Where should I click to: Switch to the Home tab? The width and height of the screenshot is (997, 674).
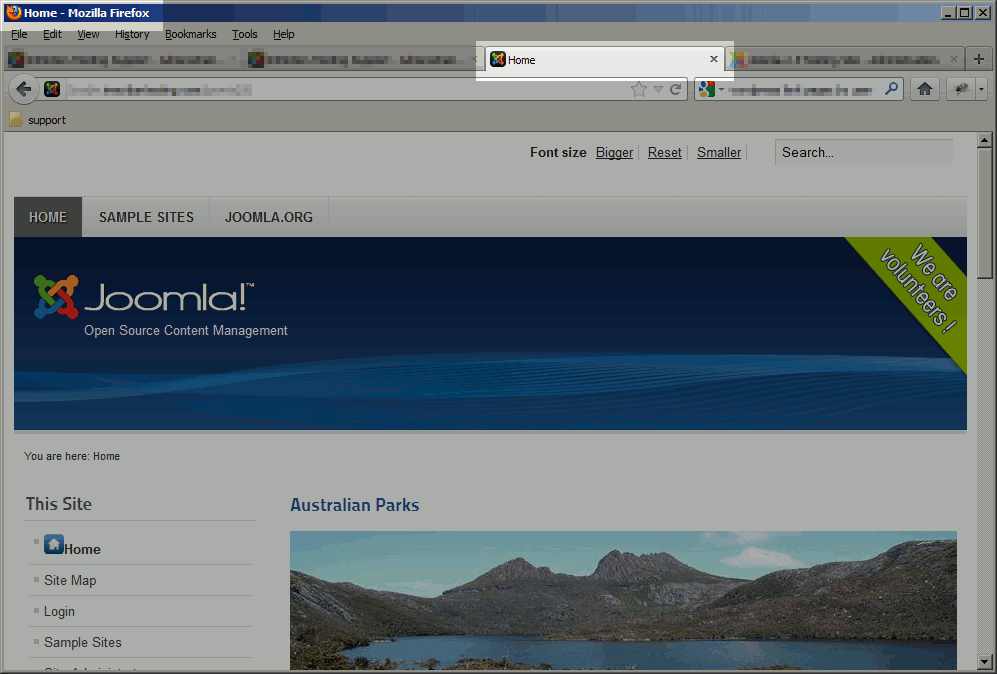605,60
